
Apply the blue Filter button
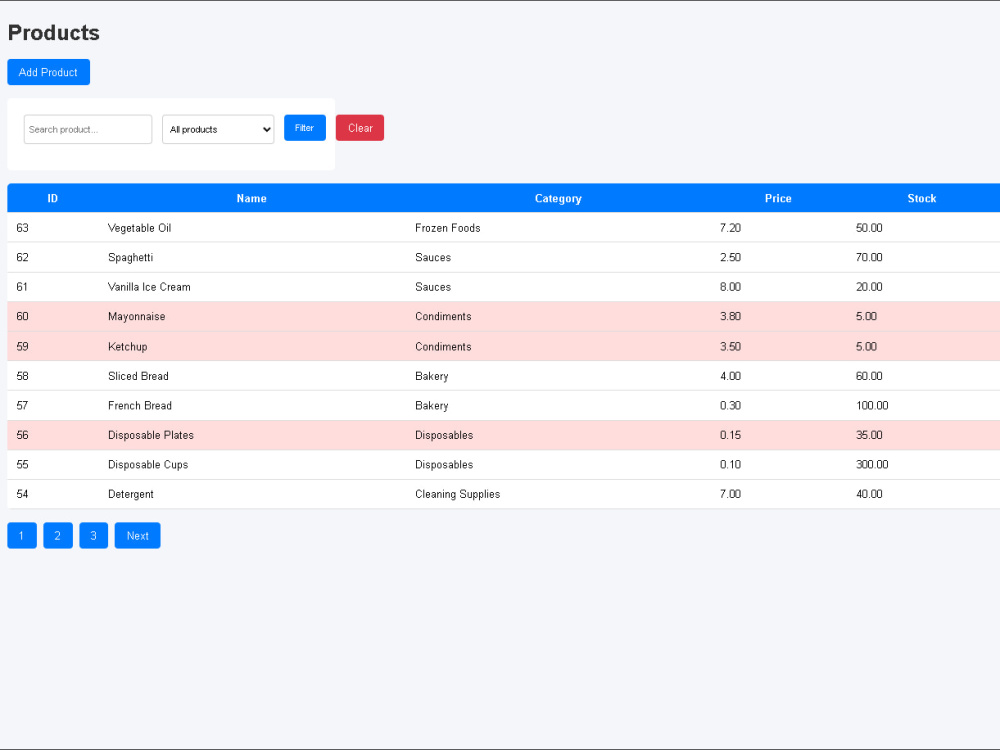tap(305, 128)
